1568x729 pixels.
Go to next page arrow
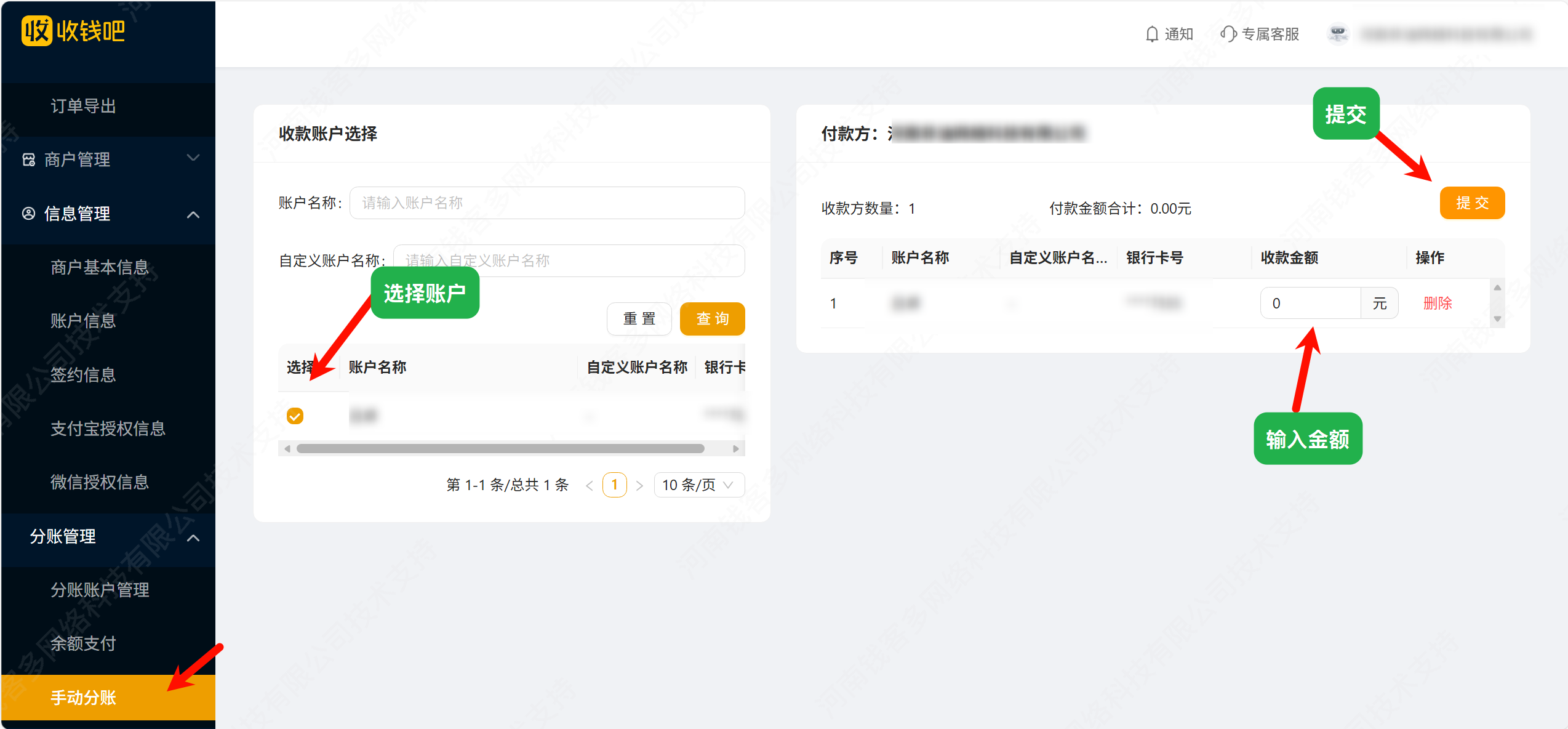639,486
